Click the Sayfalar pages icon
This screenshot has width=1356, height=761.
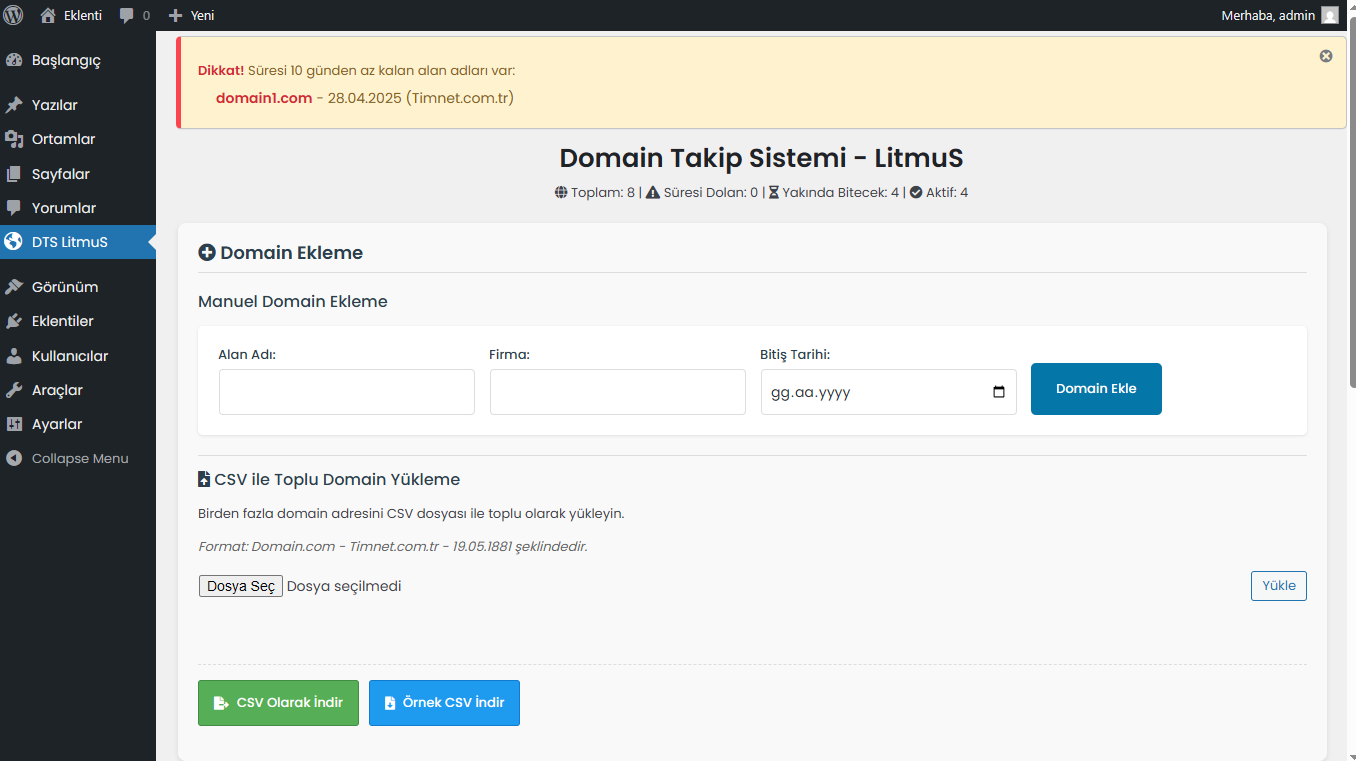coord(14,174)
